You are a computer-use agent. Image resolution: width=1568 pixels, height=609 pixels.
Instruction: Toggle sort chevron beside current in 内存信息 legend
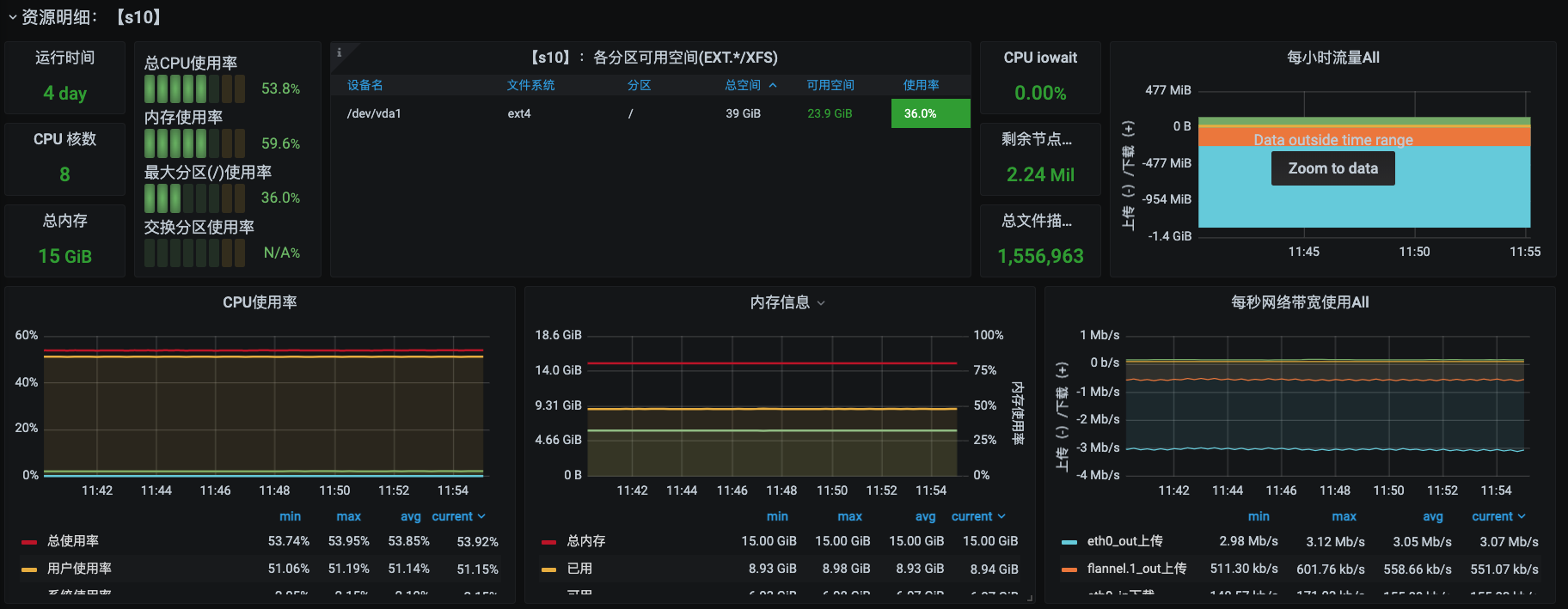pyautogui.click(x=1001, y=516)
